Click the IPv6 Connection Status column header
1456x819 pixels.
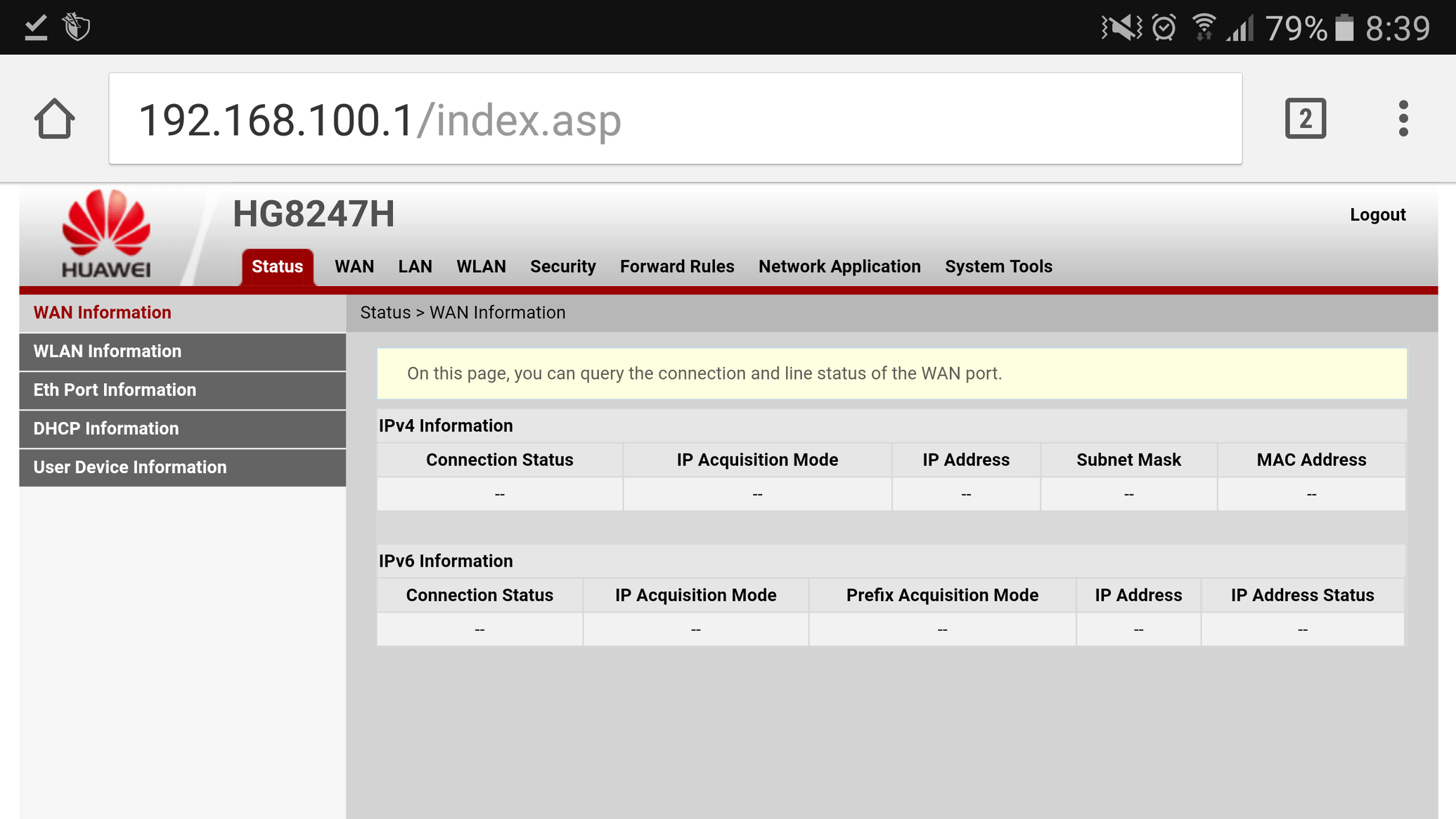click(479, 595)
